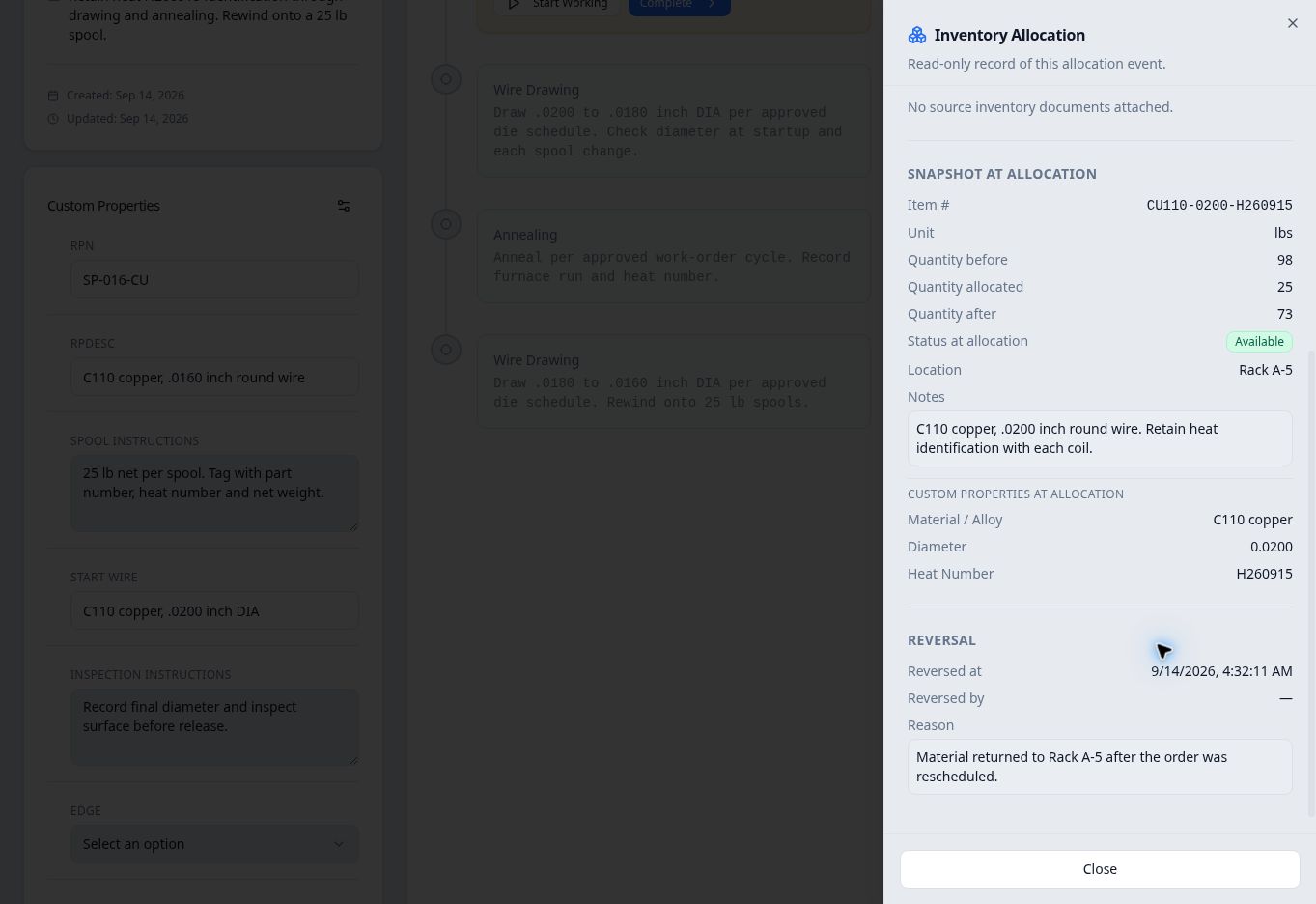Select item number CU110-0200-H260915
This screenshot has width=1316, height=904.
pyautogui.click(x=1219, y=205)
